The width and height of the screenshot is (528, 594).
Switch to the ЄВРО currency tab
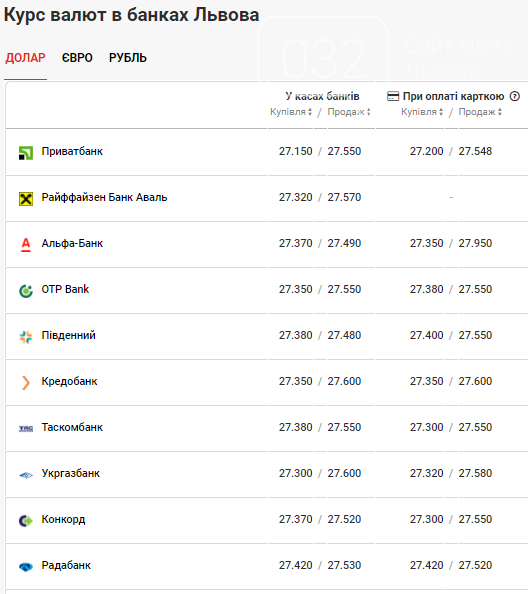[77, 58]
